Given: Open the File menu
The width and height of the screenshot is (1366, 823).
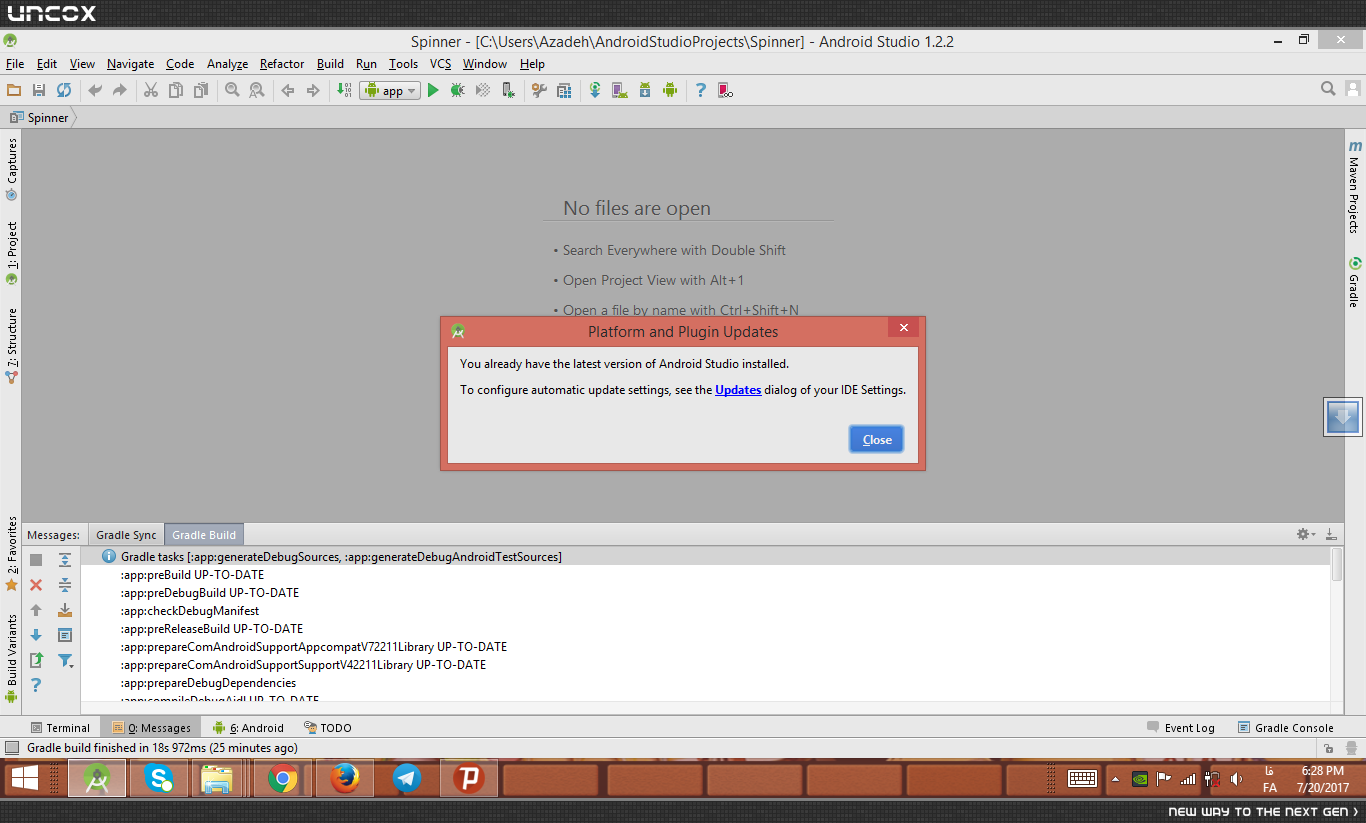Looking at the screenshot, I should coord(15,64).
